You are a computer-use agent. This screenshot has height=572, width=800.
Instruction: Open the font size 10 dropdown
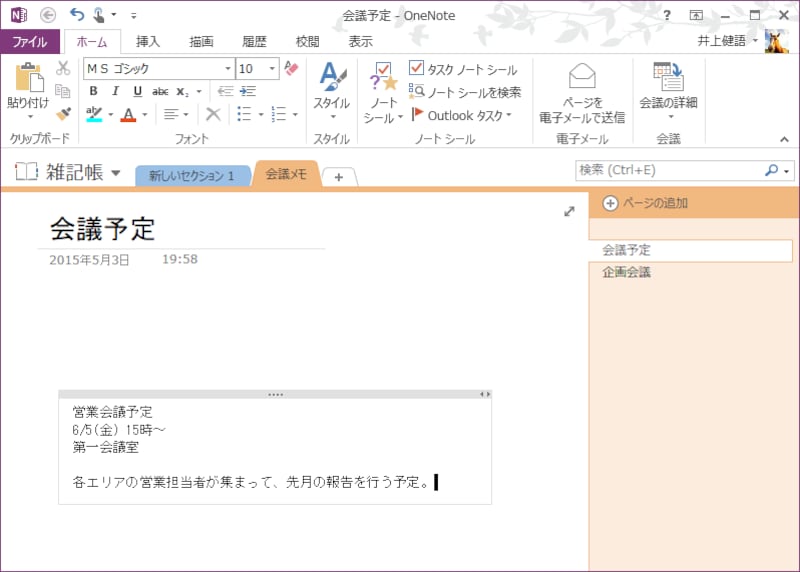[272, 68]
